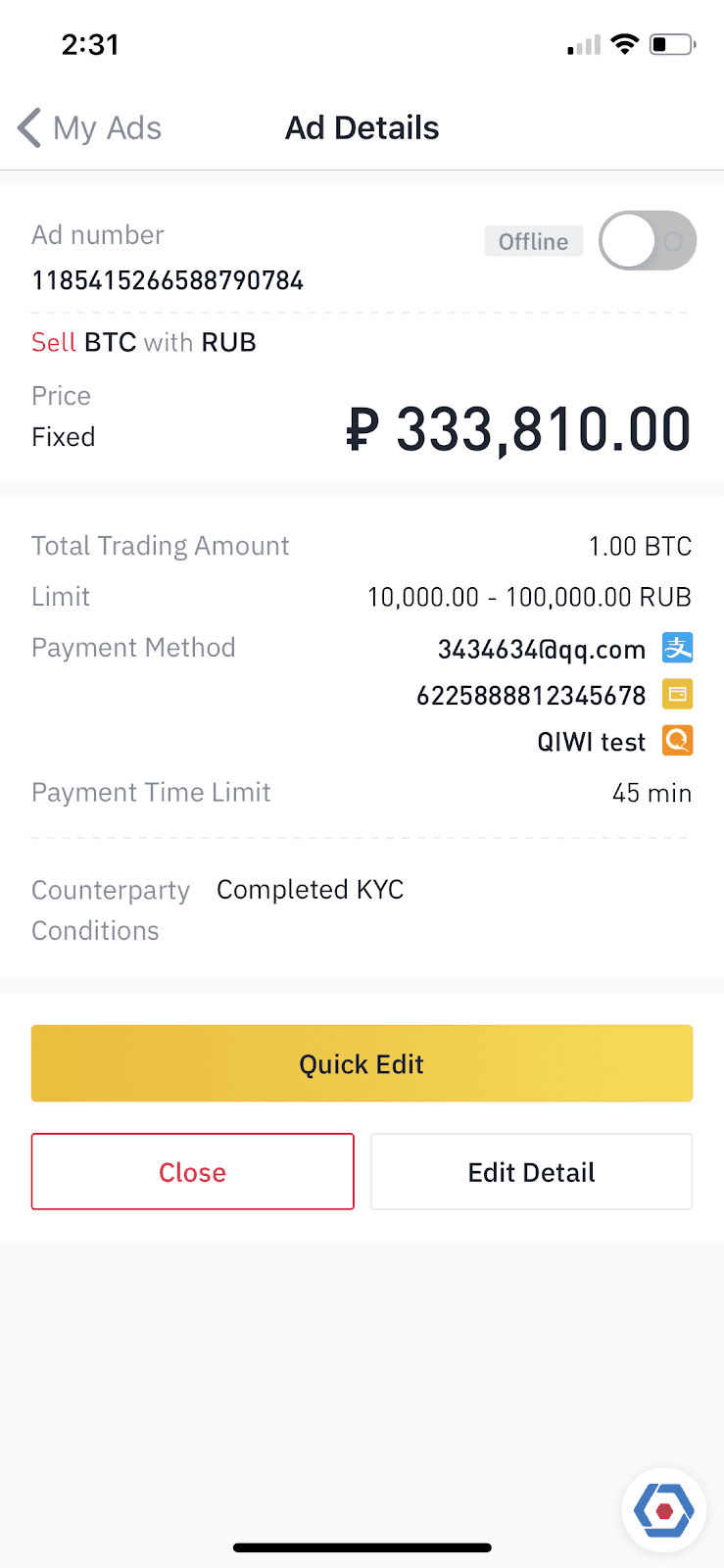The image size is (724, 1568).
Task: Tap the Alipay payment method icon
Action: pos(678,648)
